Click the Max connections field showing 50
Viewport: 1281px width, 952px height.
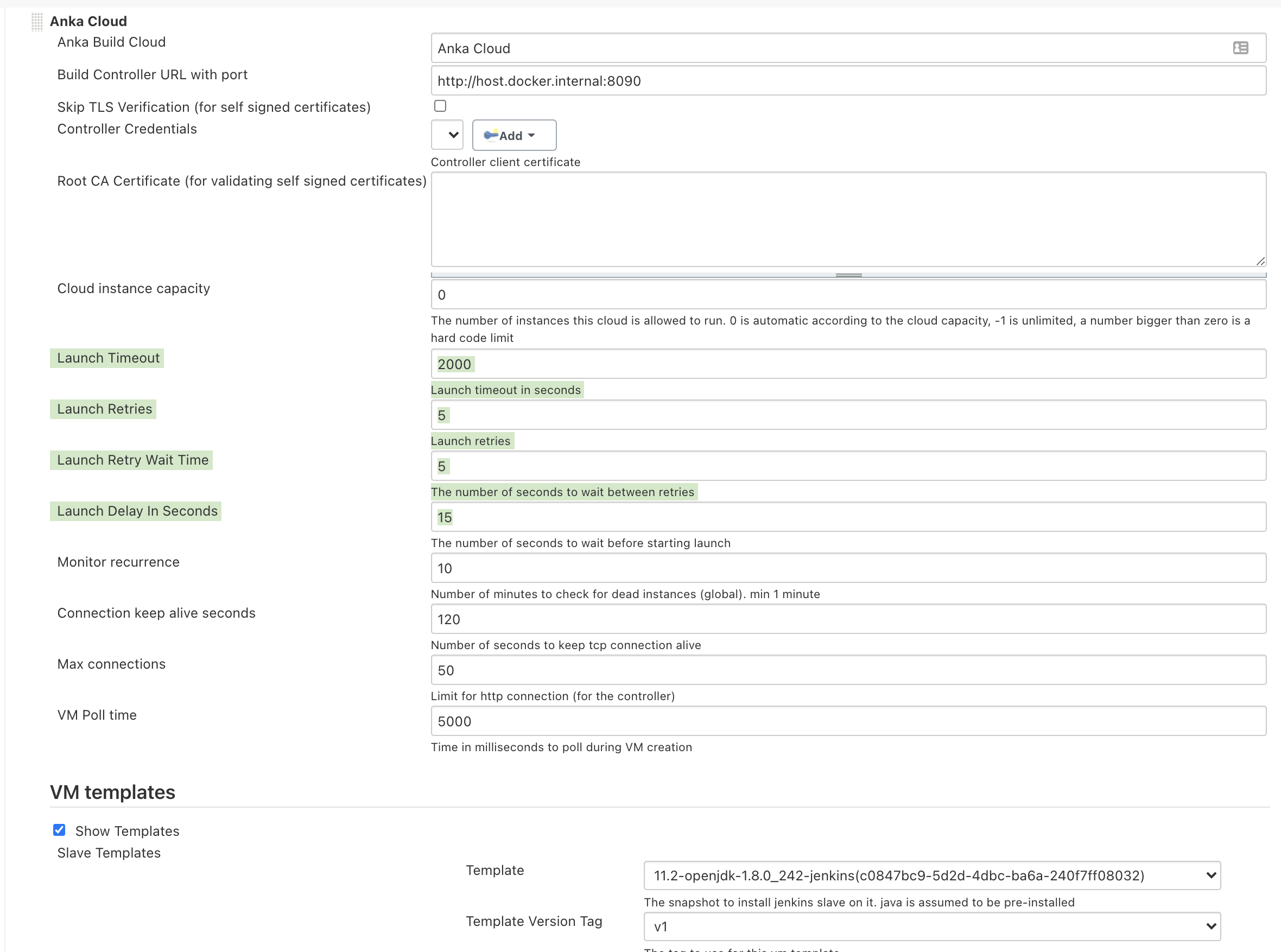pyautogui.click(x=847, y=670)
